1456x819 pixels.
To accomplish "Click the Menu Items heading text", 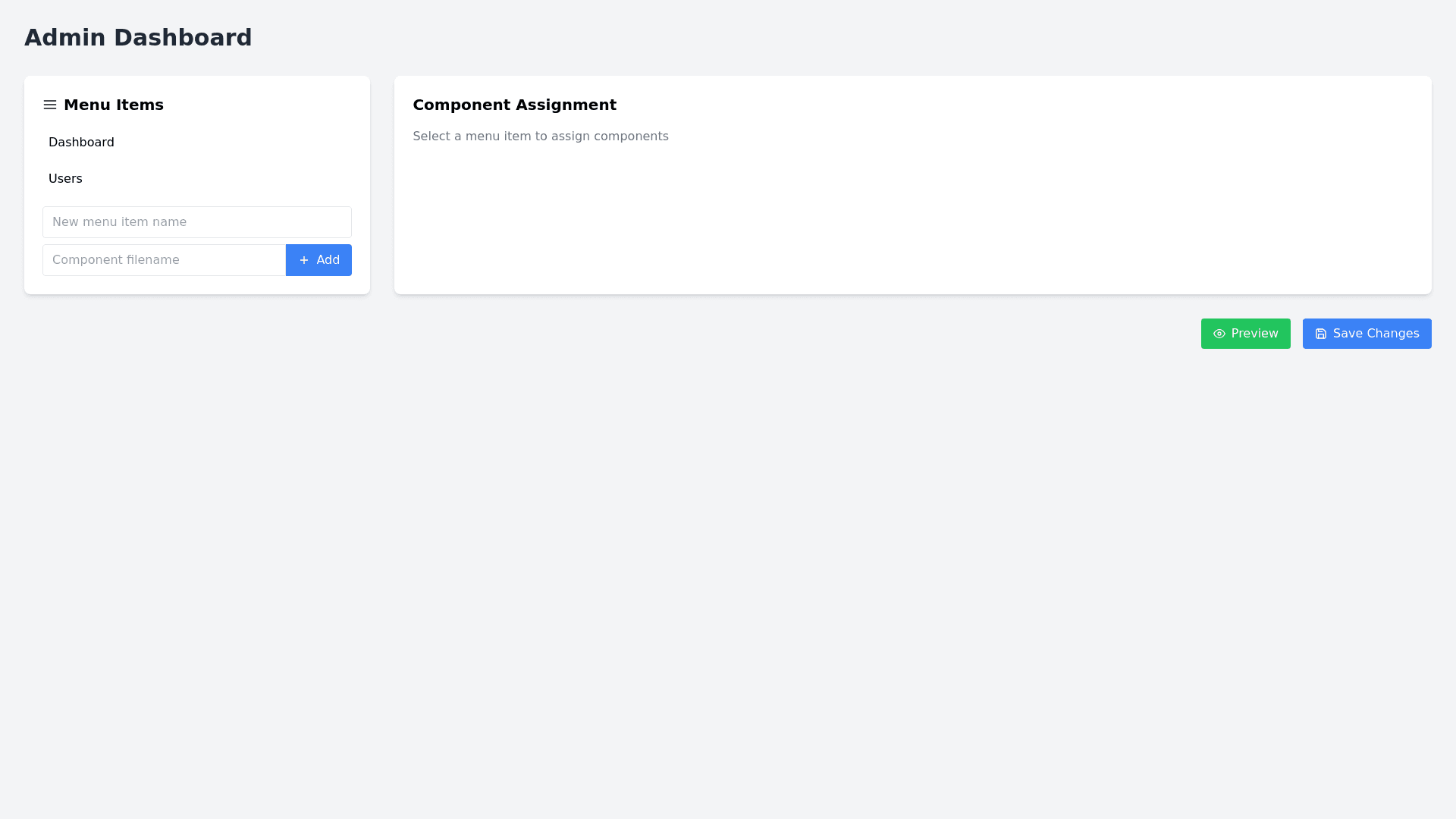I will click(114, 105).
